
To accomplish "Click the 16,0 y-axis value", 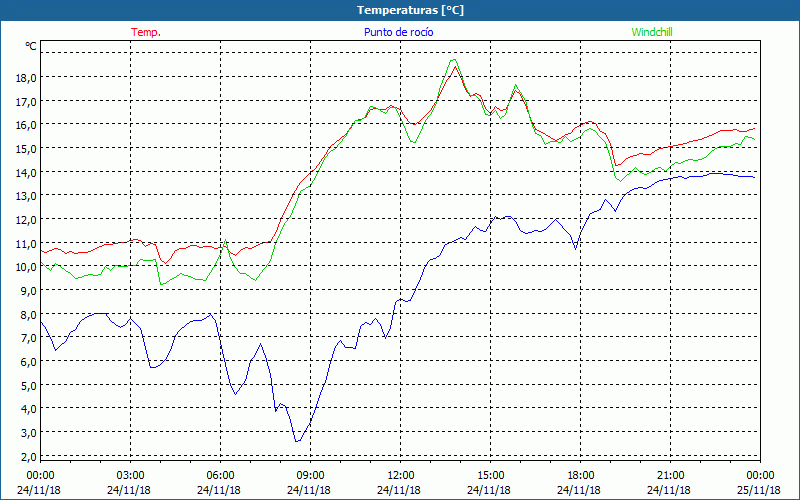I will pos(27,124).
